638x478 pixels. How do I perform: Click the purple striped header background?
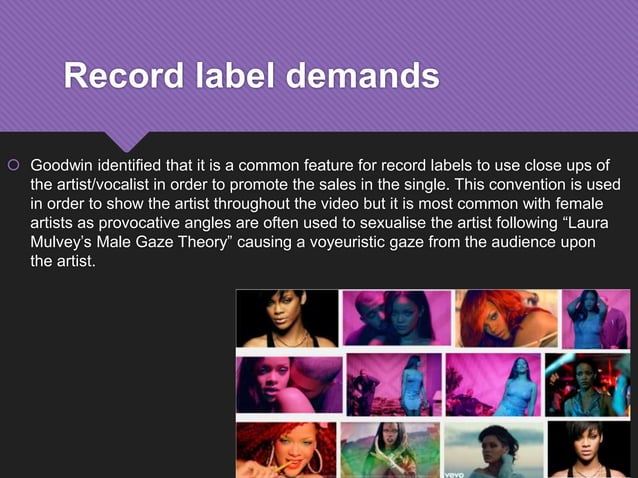tap(319, 65)
